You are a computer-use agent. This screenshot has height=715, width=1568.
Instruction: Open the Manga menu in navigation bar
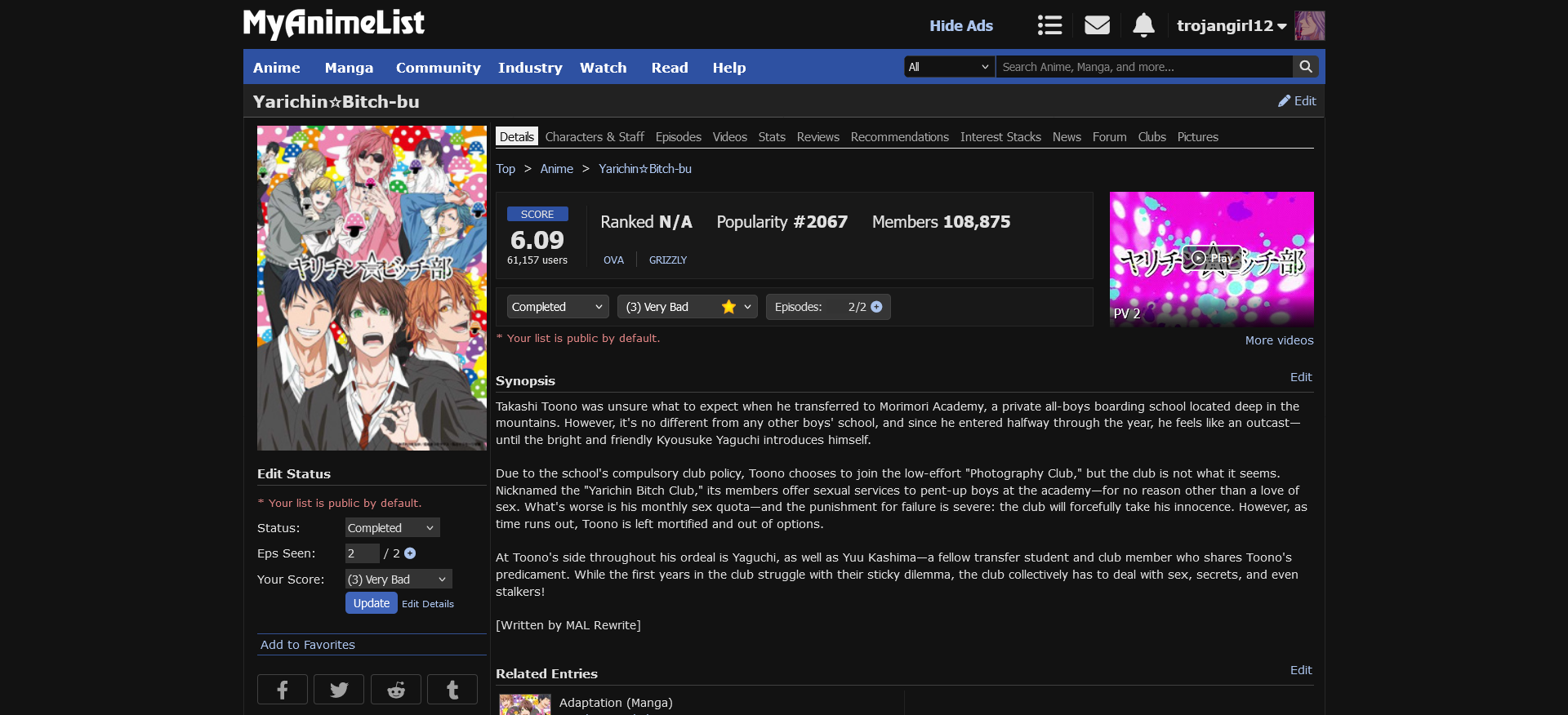click(x=349, y=68)
